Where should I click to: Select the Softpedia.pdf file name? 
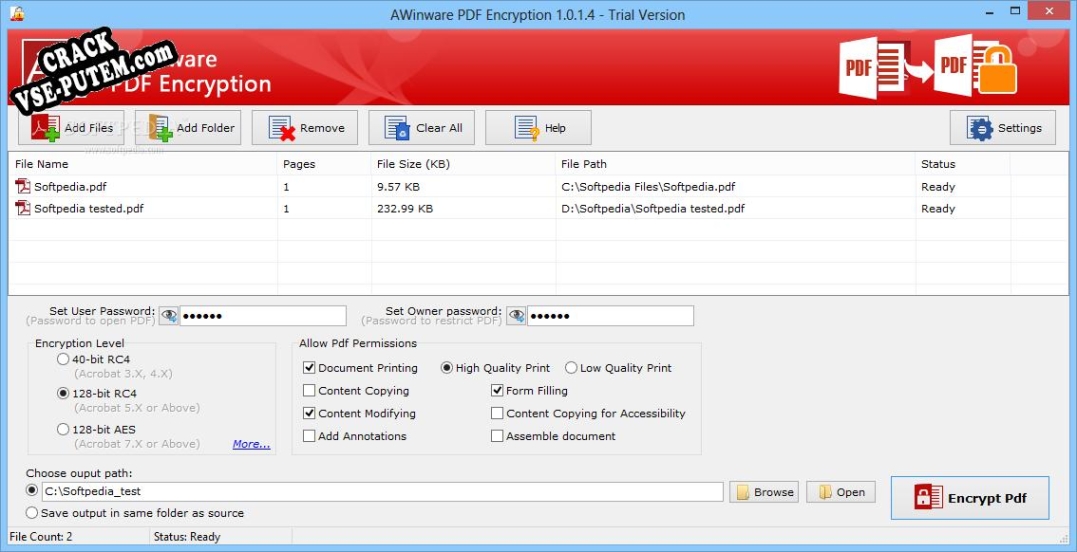point(70,187)
